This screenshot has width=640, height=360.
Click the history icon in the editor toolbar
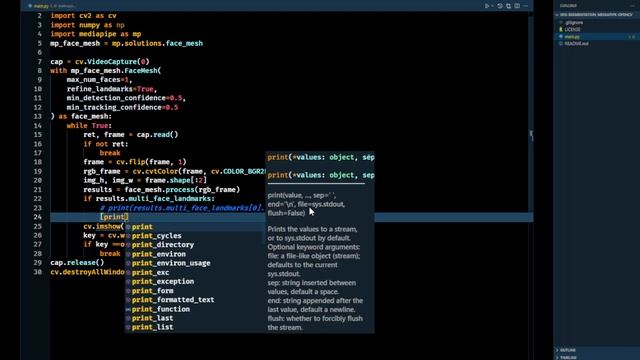click(500, 6)
